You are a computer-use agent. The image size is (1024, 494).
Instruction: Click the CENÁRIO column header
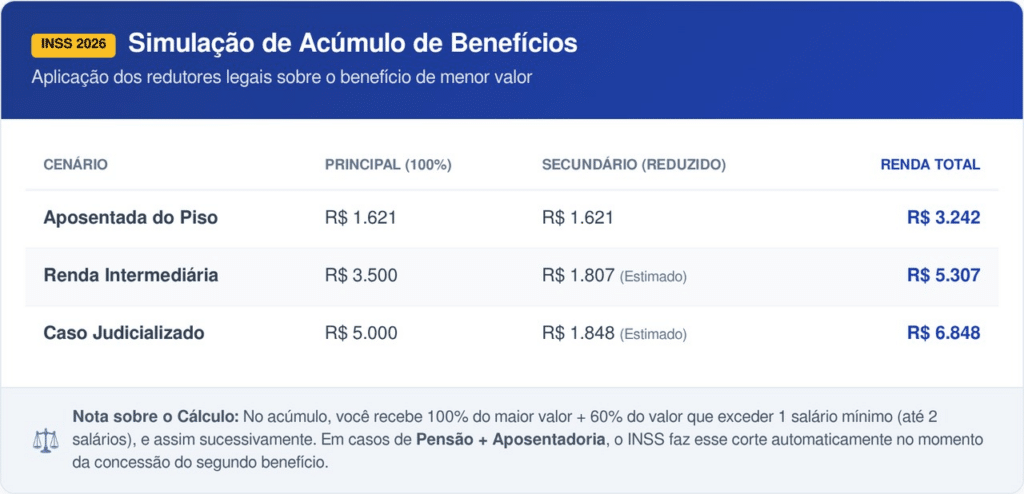coord(75,164)
